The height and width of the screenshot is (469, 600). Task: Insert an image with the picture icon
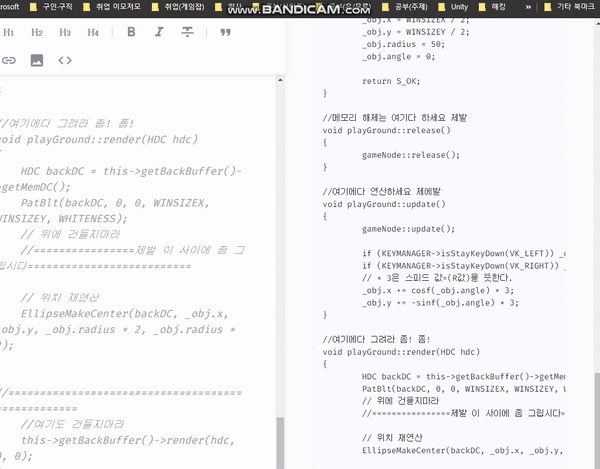[37, 60]
